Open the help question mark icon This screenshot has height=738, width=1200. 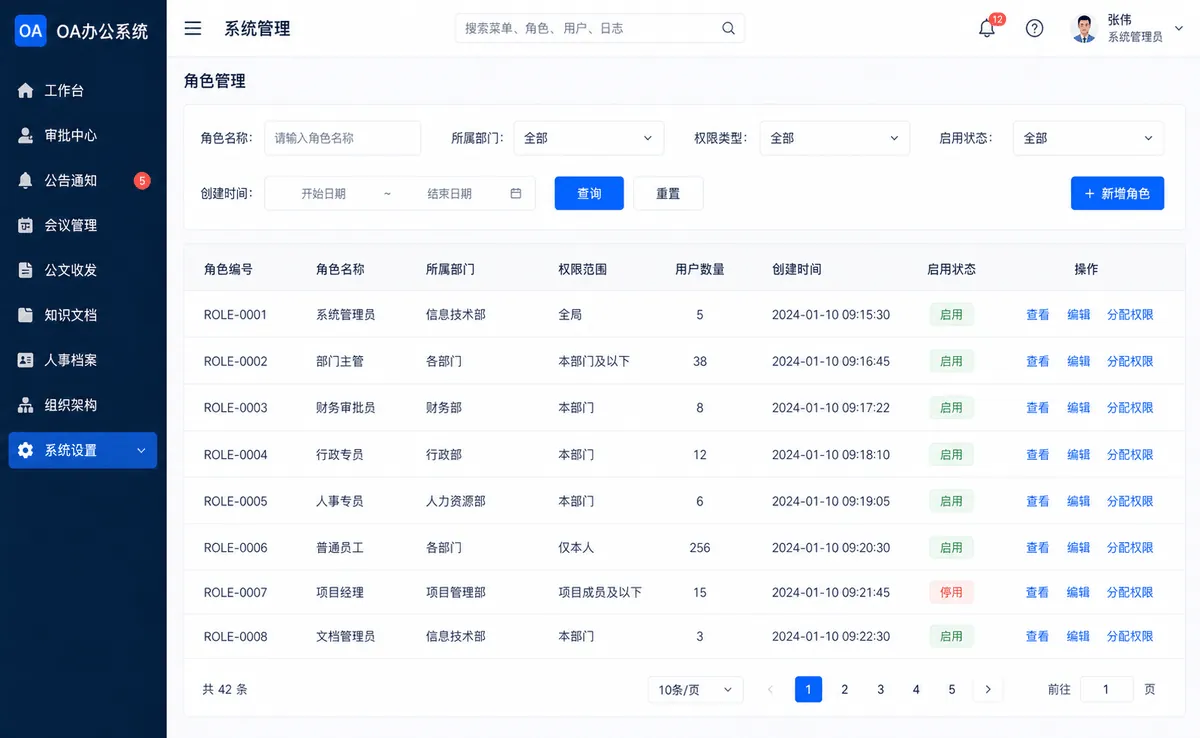click(1035, 28)
